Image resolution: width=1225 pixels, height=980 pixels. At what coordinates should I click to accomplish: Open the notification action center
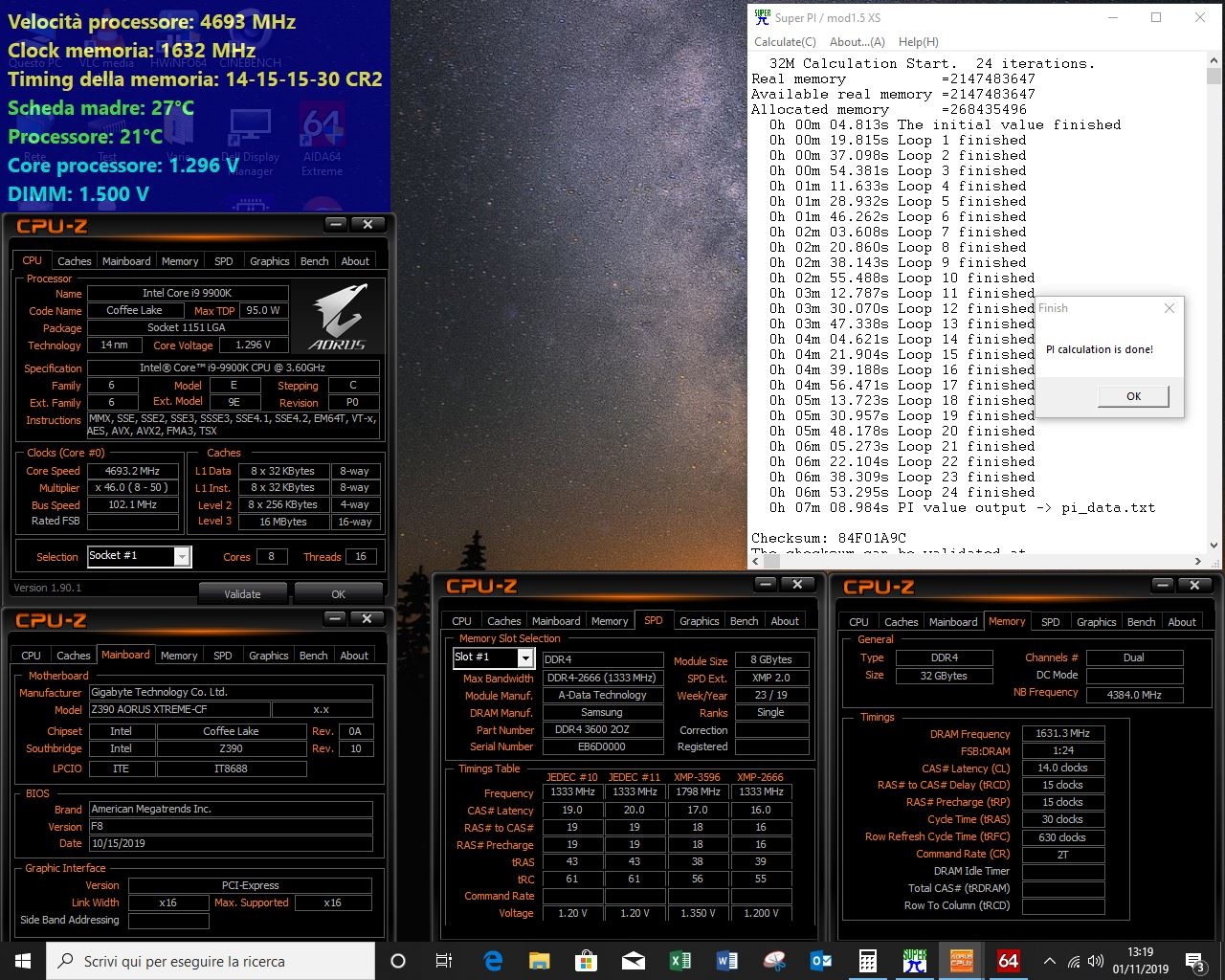(1194, 961)
